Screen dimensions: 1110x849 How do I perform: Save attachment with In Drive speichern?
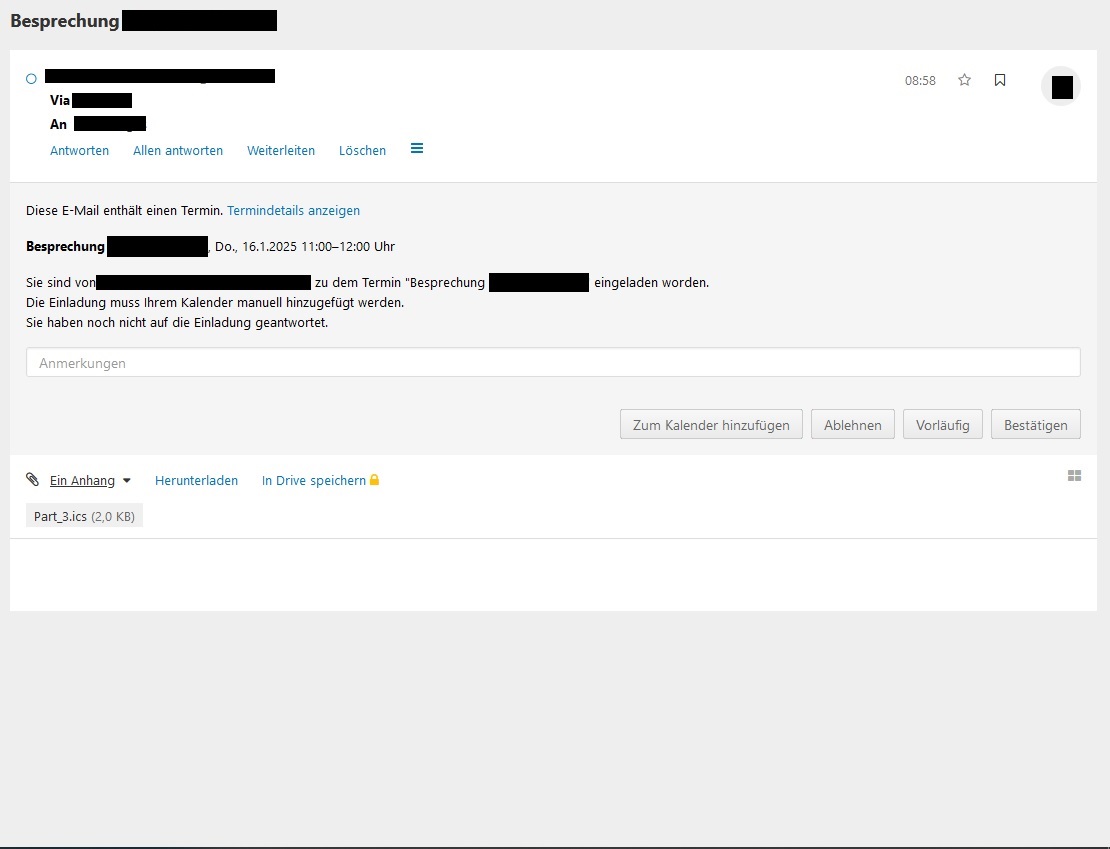314,480
